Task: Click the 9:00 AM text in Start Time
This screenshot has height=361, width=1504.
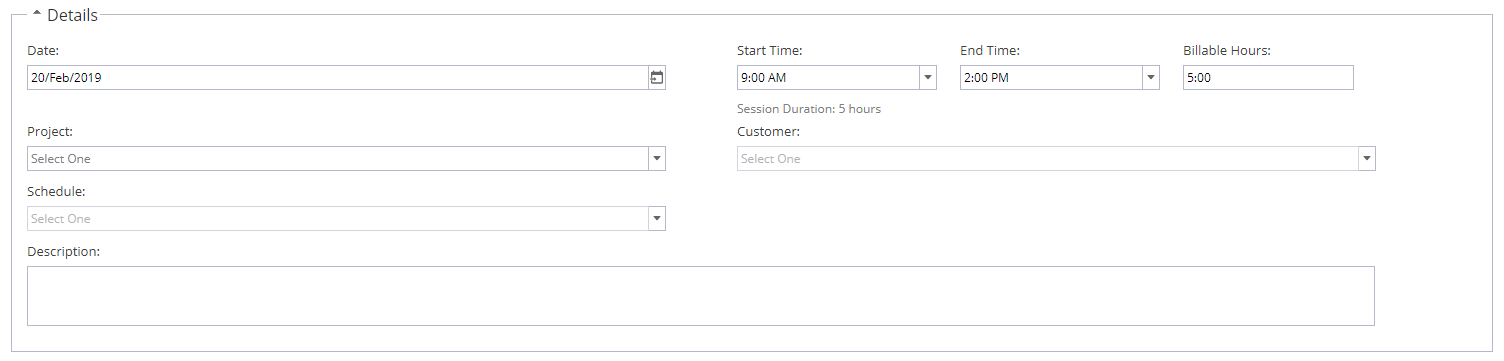Action: click(x=762, y=78)
